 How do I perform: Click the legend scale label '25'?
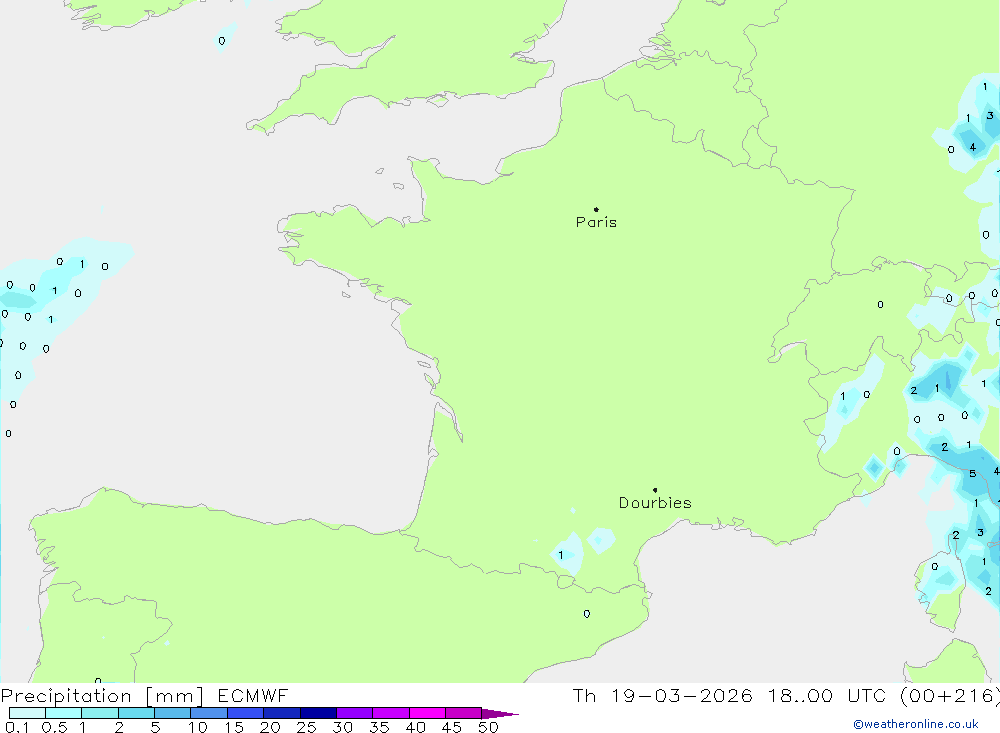[x=306, y=727]
